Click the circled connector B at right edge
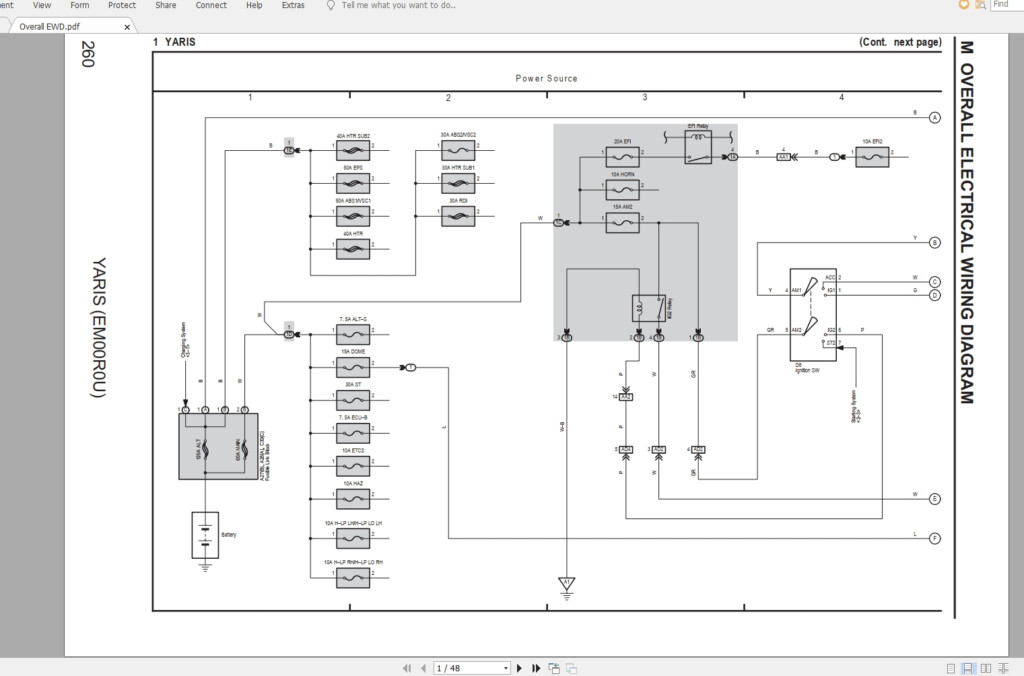Screen dimensions: 1024x676 pos(935,242)
